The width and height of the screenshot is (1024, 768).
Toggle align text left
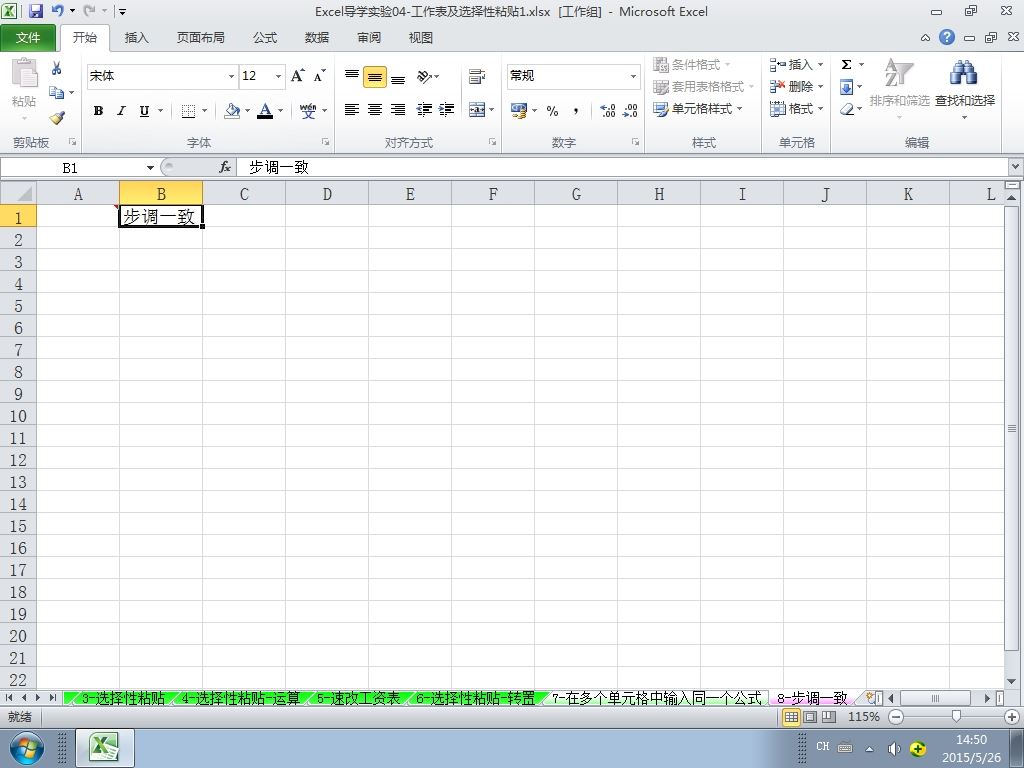pyautogui.click(x=351, y=110)
